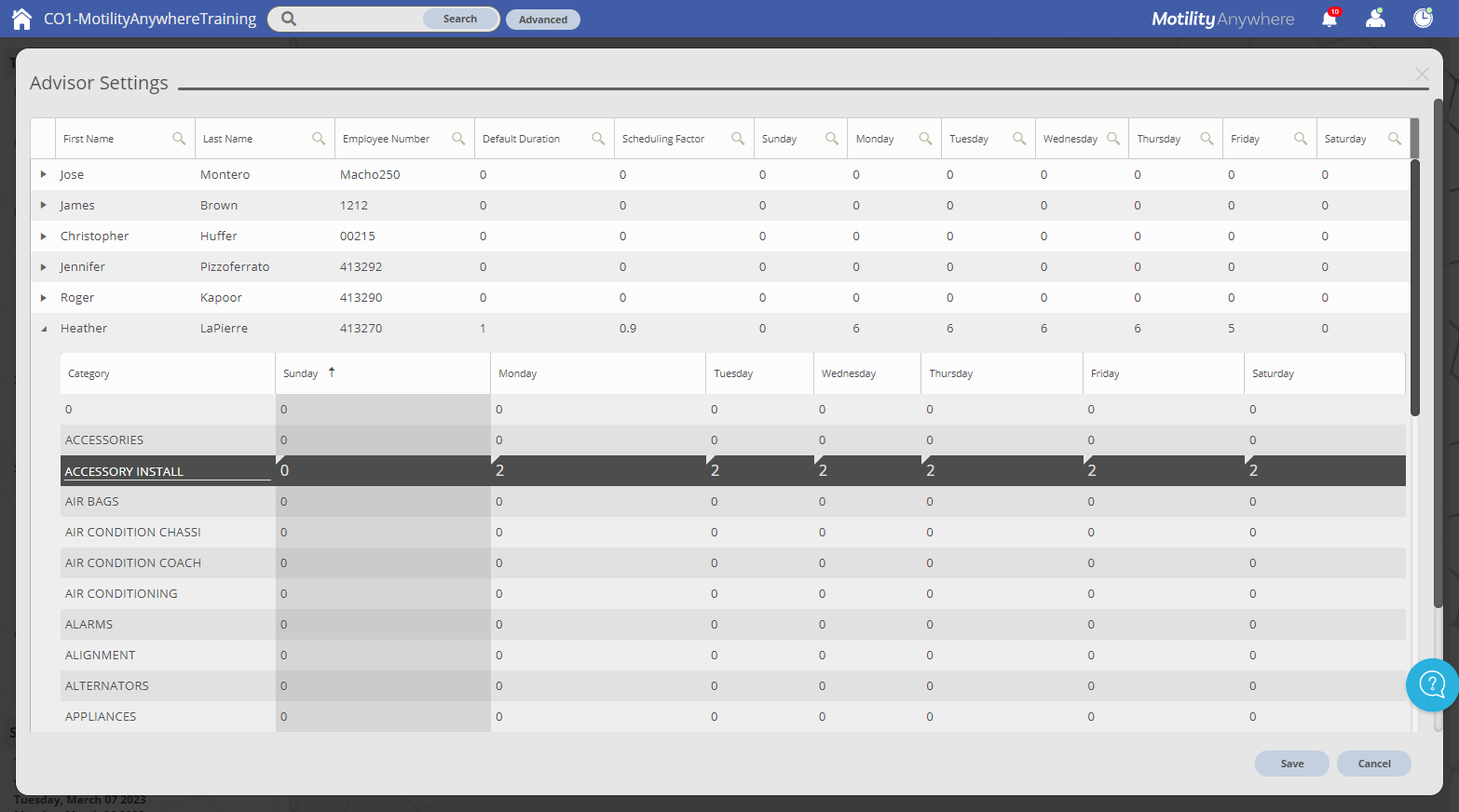Expand the Christopher Huffer row
1459x812 pixels.
[x=43, y=236]
